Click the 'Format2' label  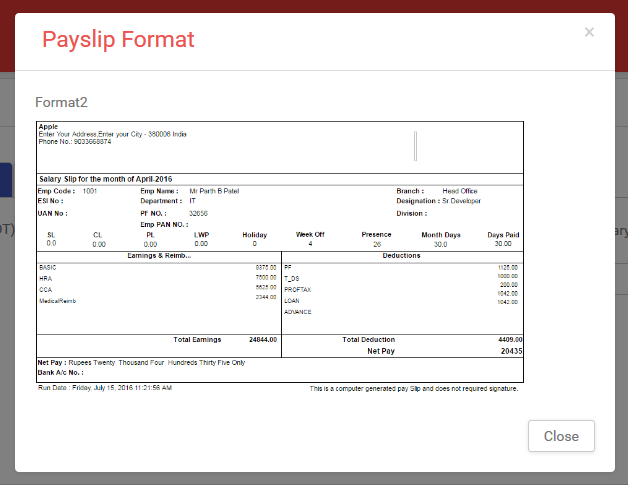pos(61,102)
